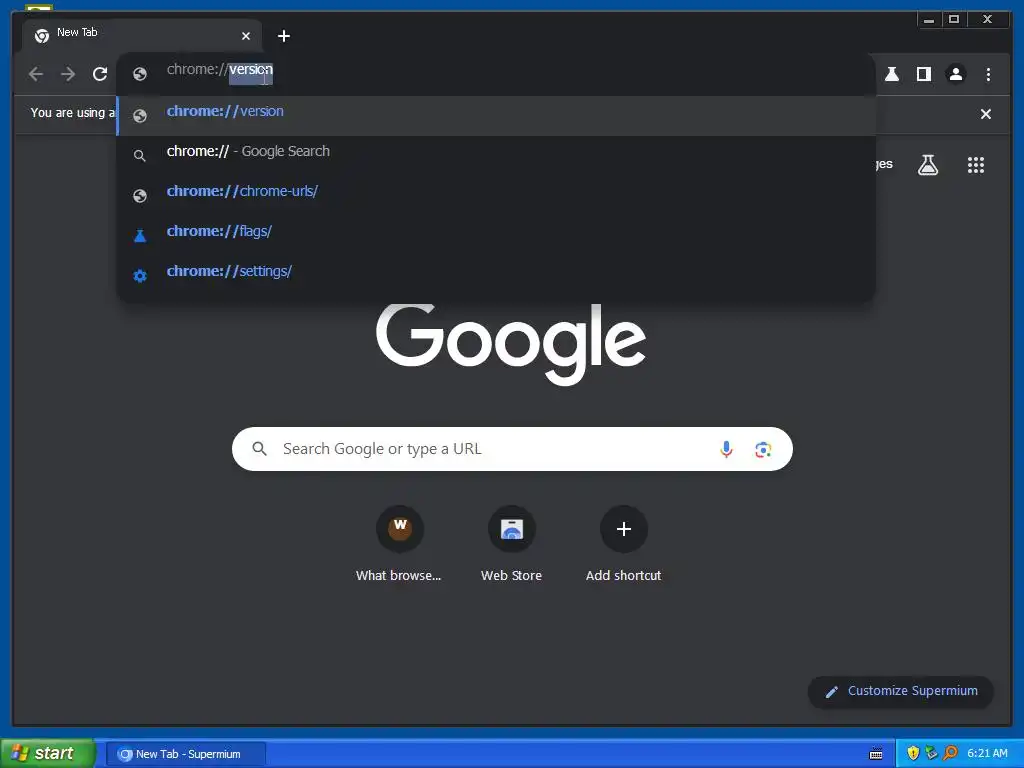1024x768 pixels.
Task: Choose the chrome://chrome-urls/ suggestion
Action: click(496, 195)
